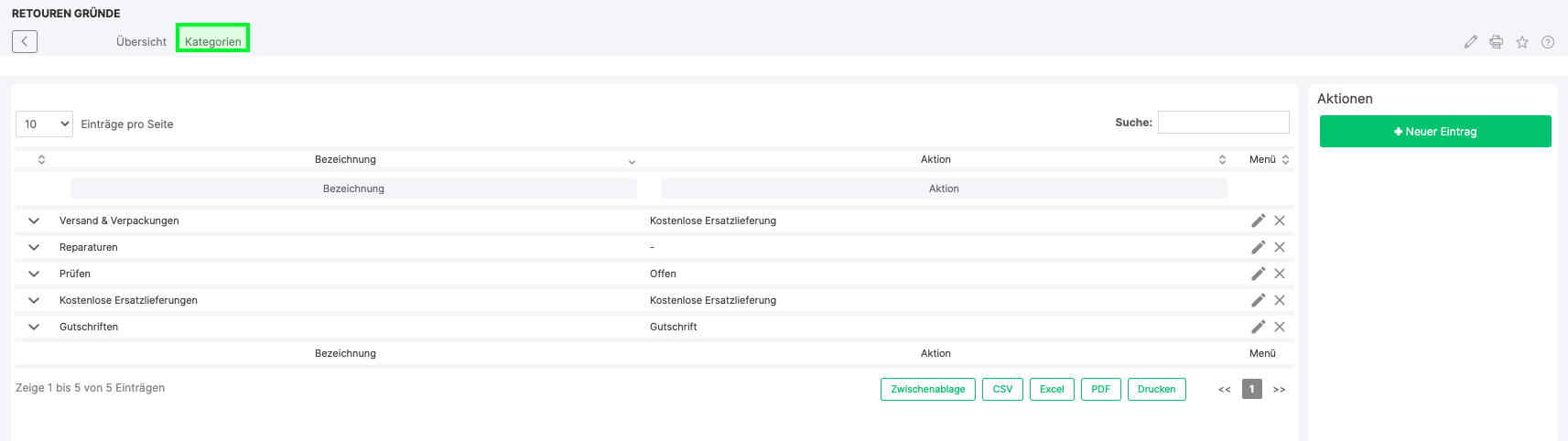Screen dimensions: 1568x441
Task: Sort table by Aktion column header
Action: pyautogui.click(x=935, y=159)
